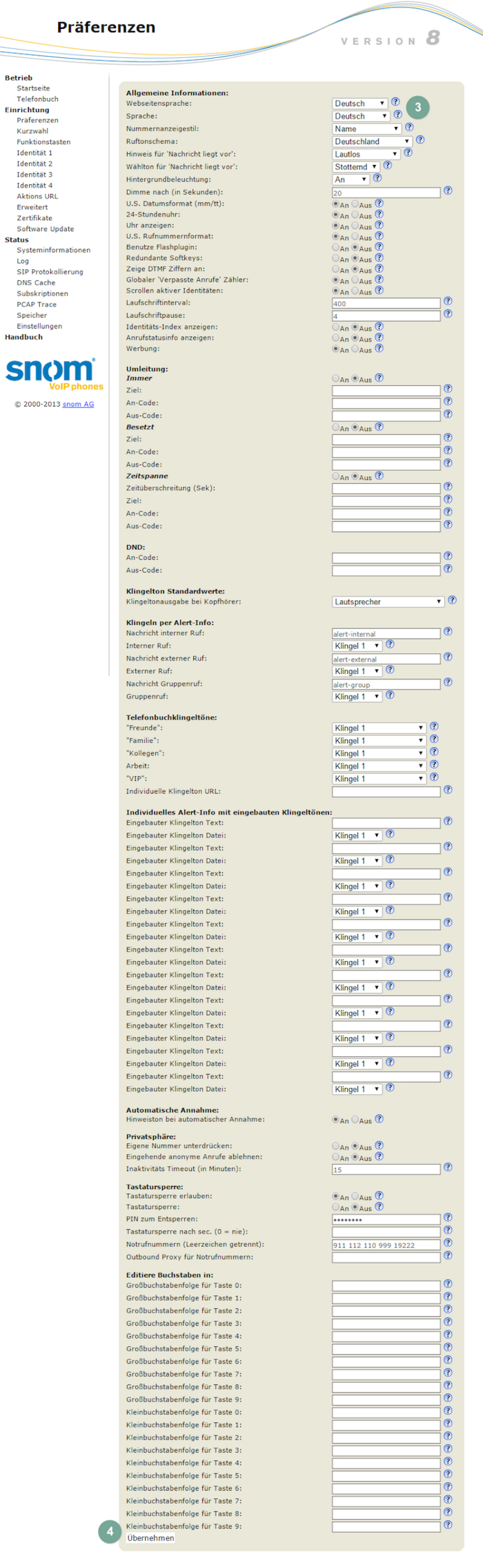The height and width of the screenshot is (1568, 483).
Task: Open help for Hintergrundbeleuchtung setting
Action: [377, 178]
